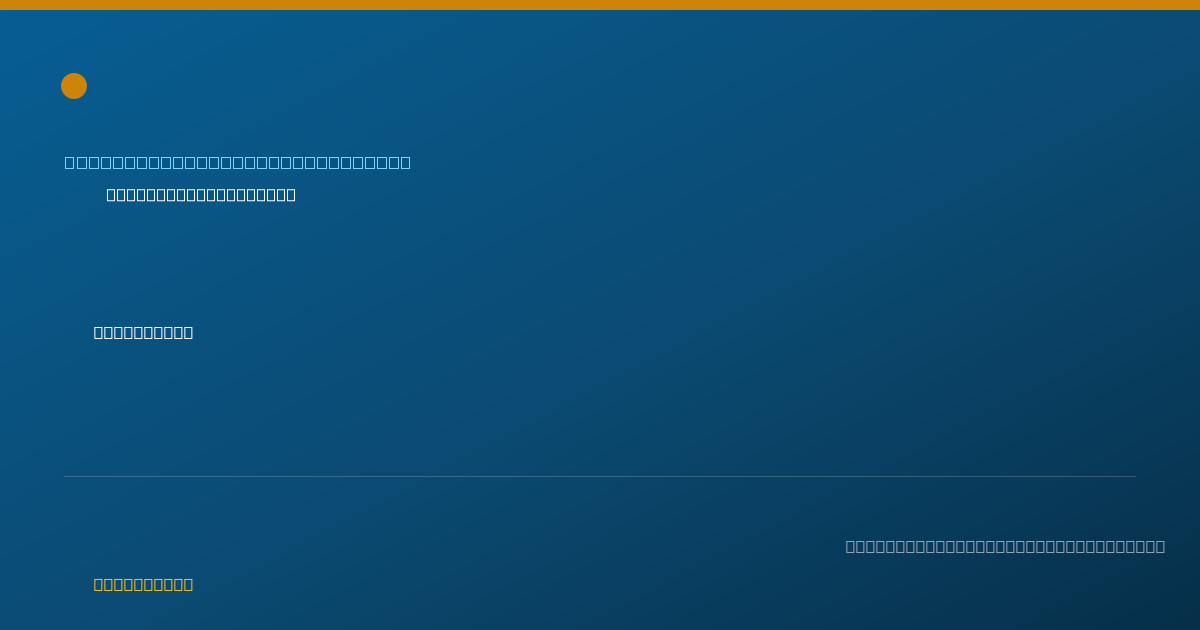Click the middle of the gray footer text
The width and height of the screenshot is (1200, 630).
(x=1005, y=546)
